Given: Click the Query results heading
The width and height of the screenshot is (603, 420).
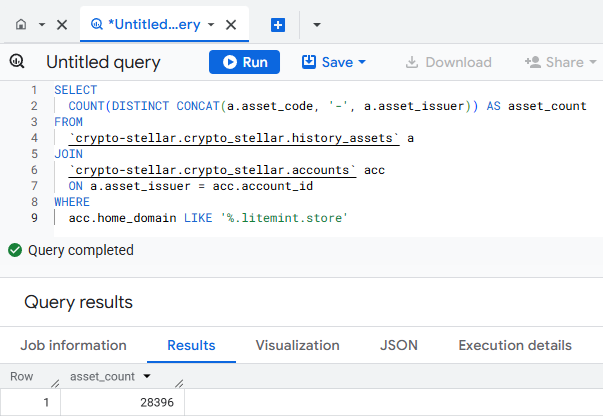Looking at the screenshot, I should point(78,302).
